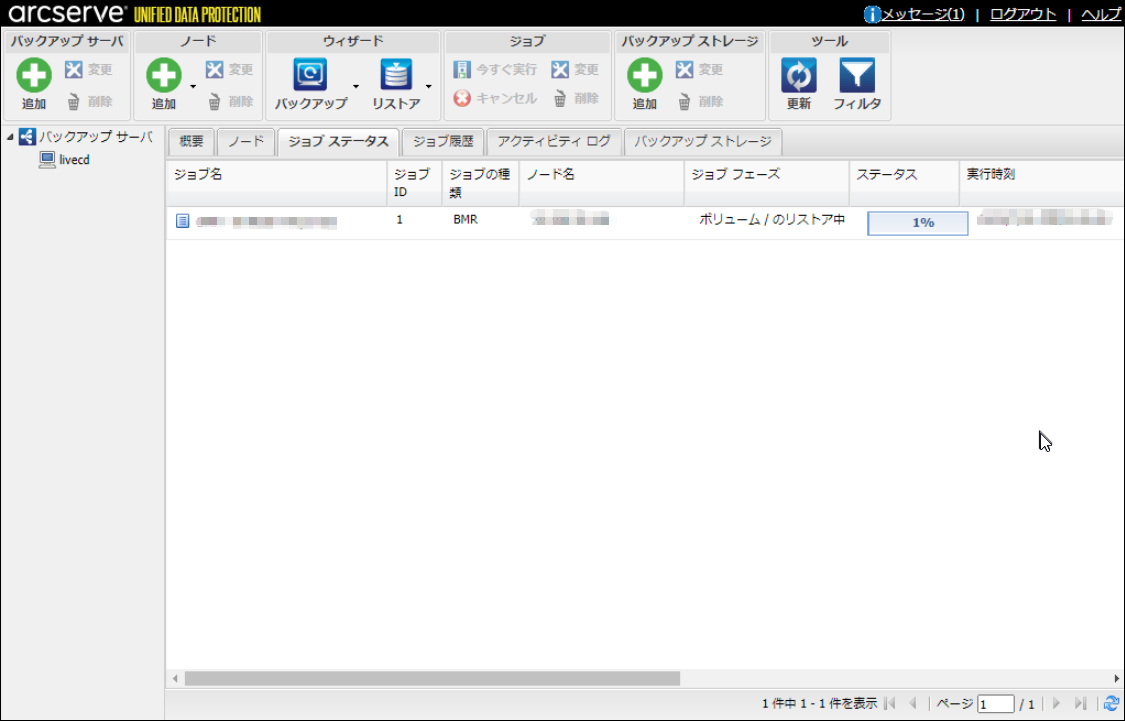The width and height of the screenshot is (1125, 721).
Task: Open the Backup wizard dropdown arrow
Action: pos(355,86)
